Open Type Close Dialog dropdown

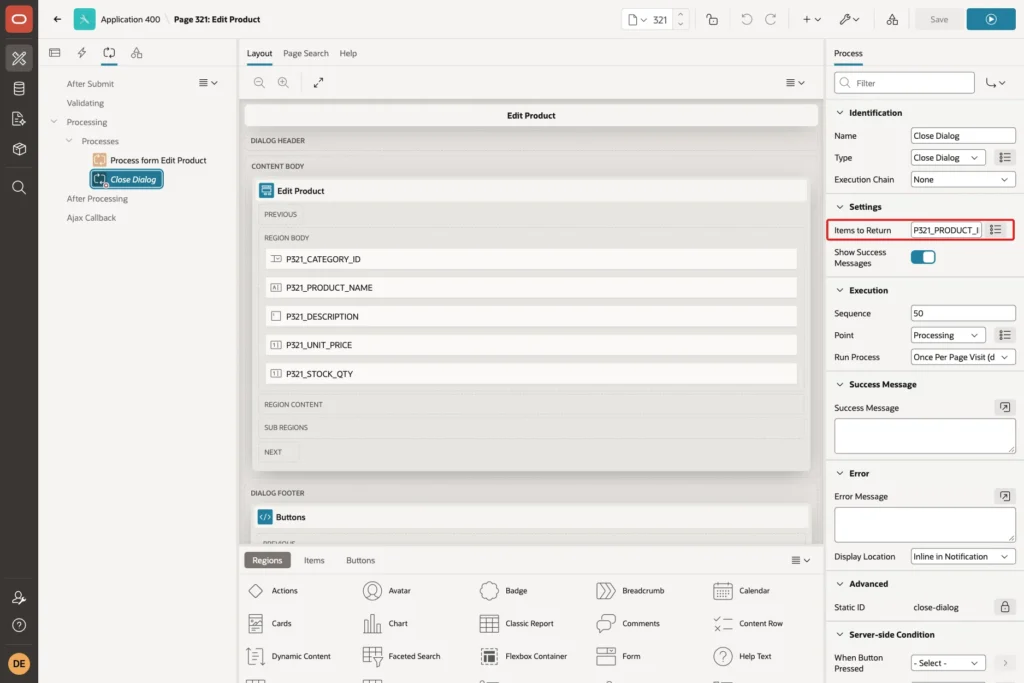(x=948, y=157)
